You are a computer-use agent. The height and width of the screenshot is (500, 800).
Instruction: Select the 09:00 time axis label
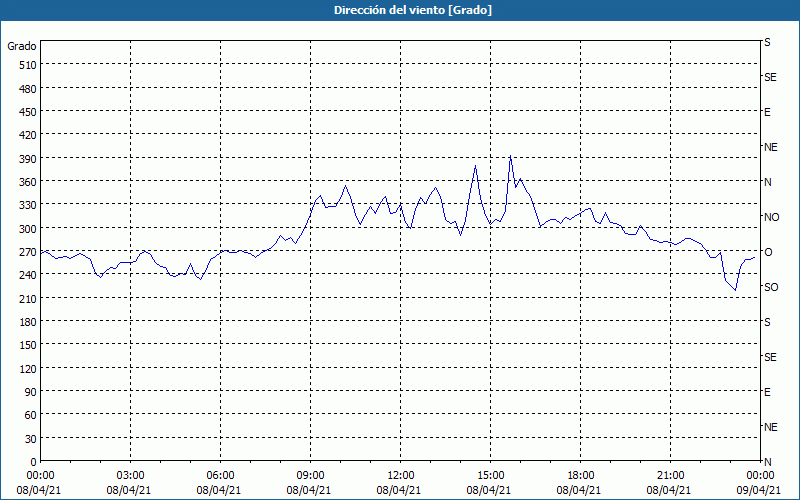coord(310,476)
